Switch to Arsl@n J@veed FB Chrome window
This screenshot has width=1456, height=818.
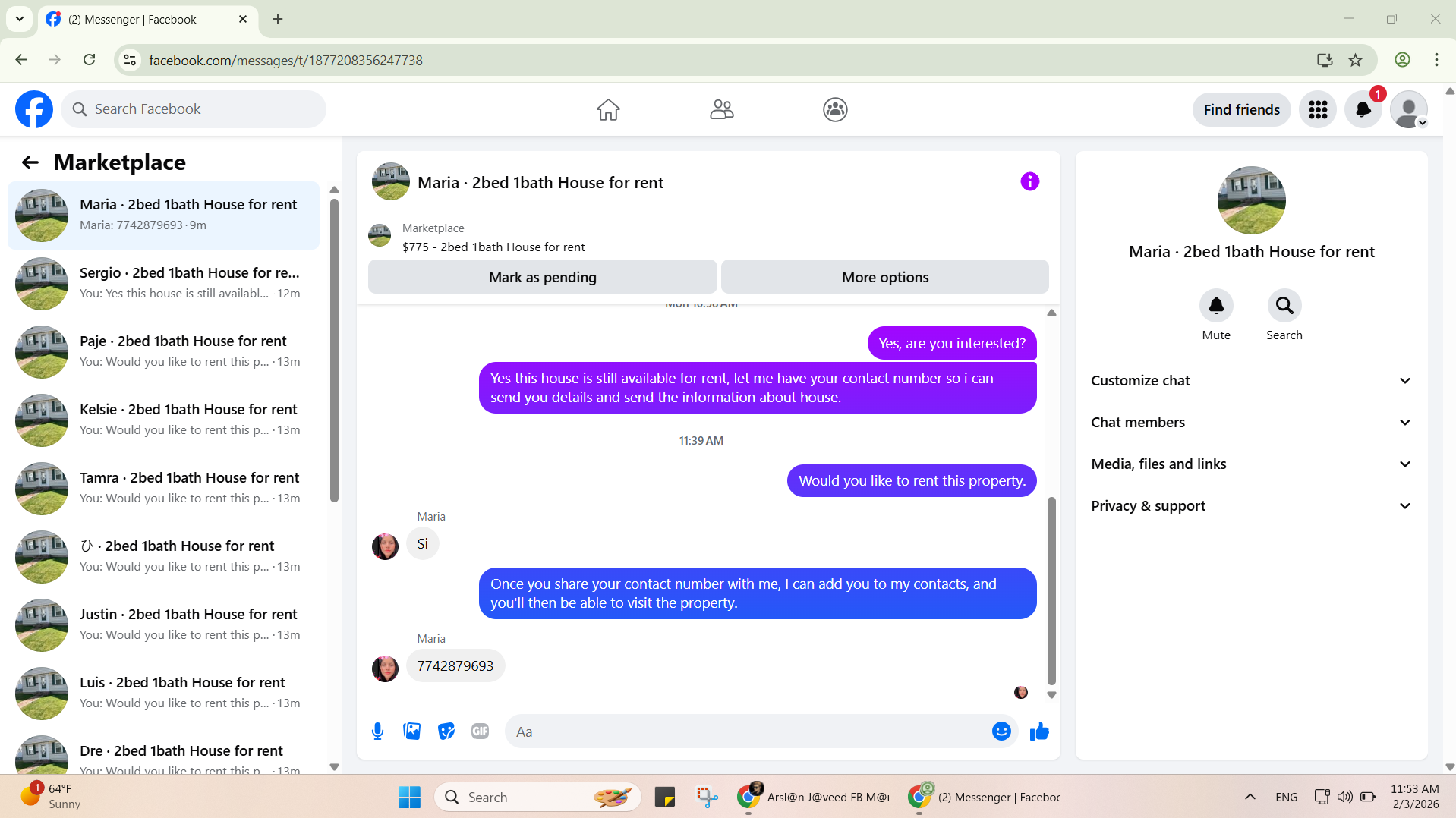click(x=813, y=798)
